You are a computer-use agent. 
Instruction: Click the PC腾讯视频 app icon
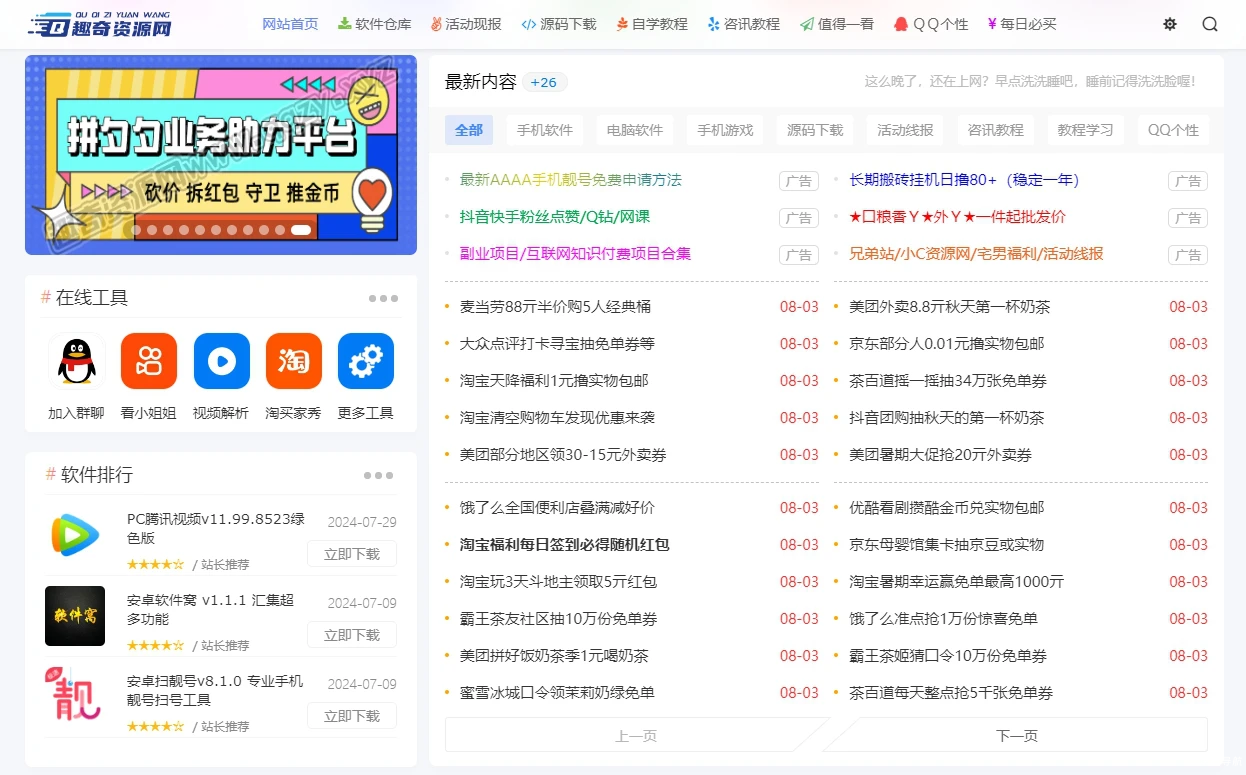[x=75, y=535]
